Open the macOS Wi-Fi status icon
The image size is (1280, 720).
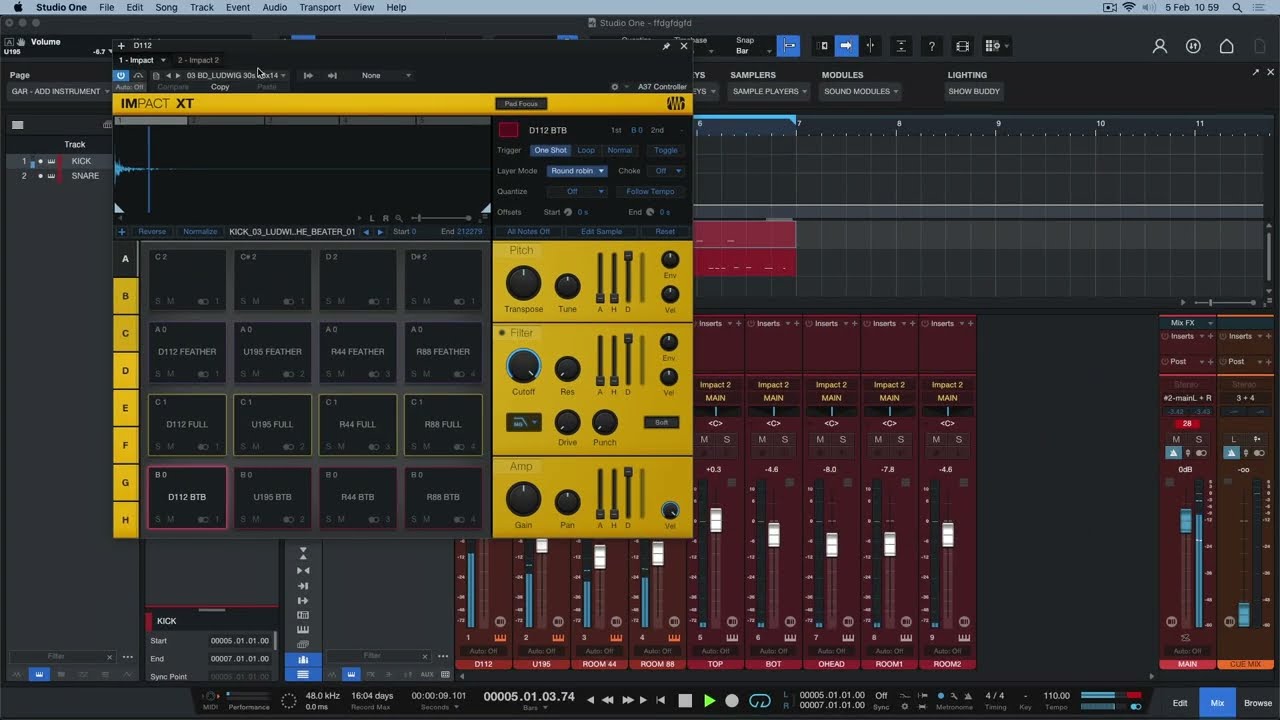tap(1129, 7)
